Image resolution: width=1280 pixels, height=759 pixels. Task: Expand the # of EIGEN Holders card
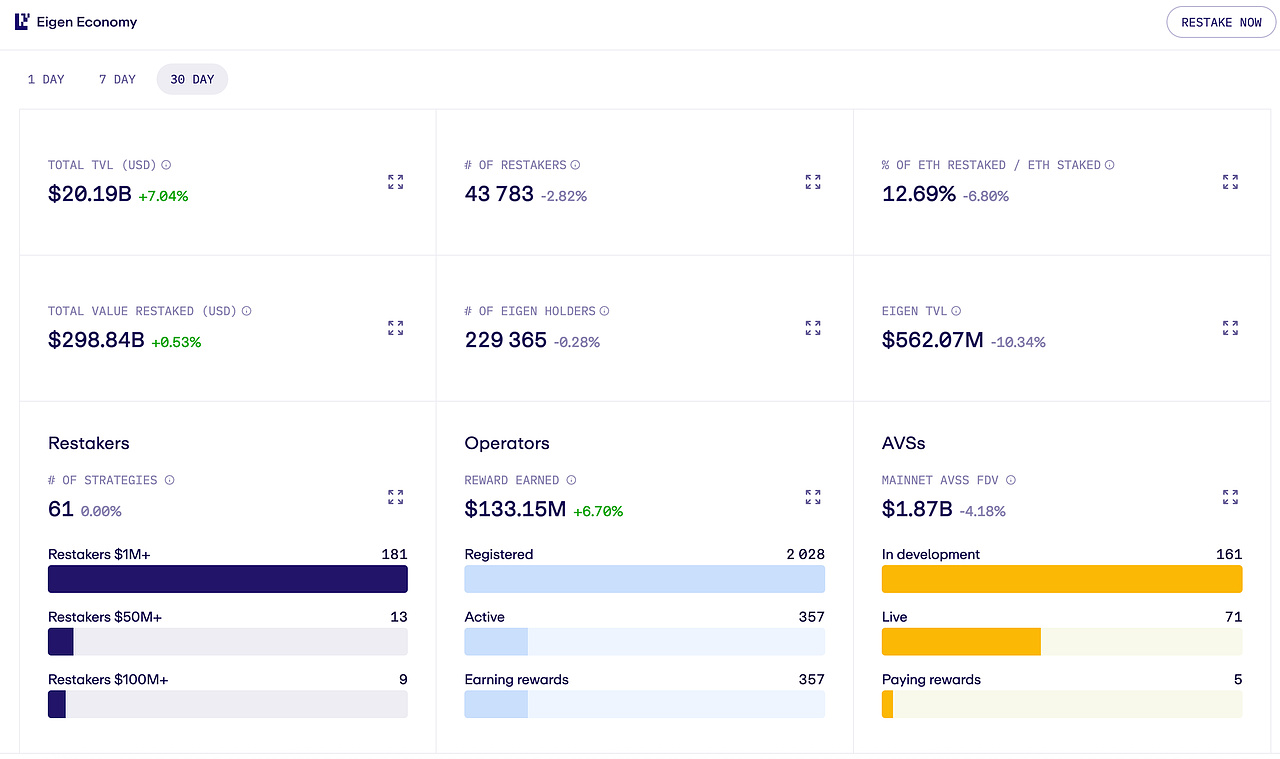(813, 328)
